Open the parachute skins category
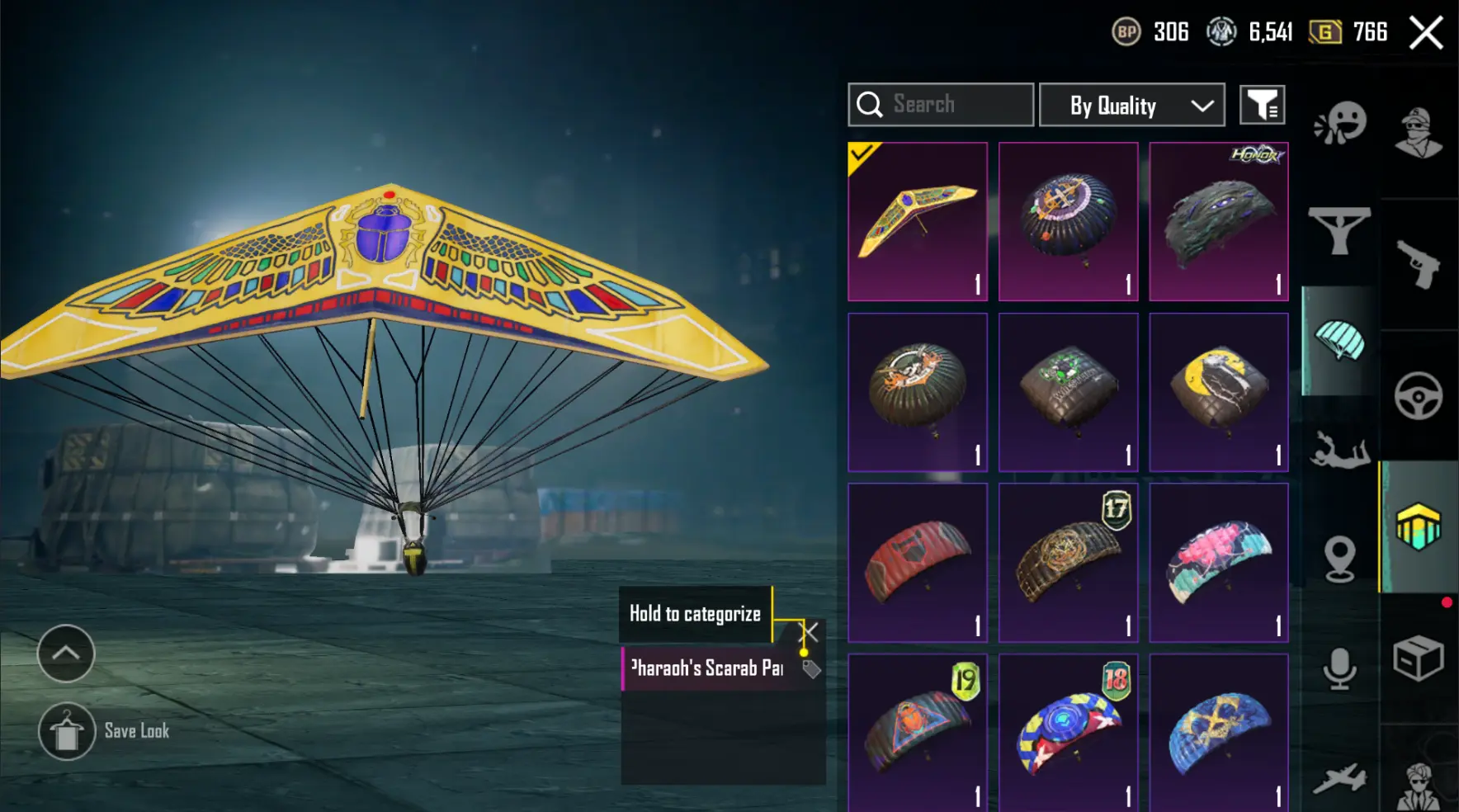Image resolution: width=1459 pixels, height=812 pixels. pos(1339,341)
